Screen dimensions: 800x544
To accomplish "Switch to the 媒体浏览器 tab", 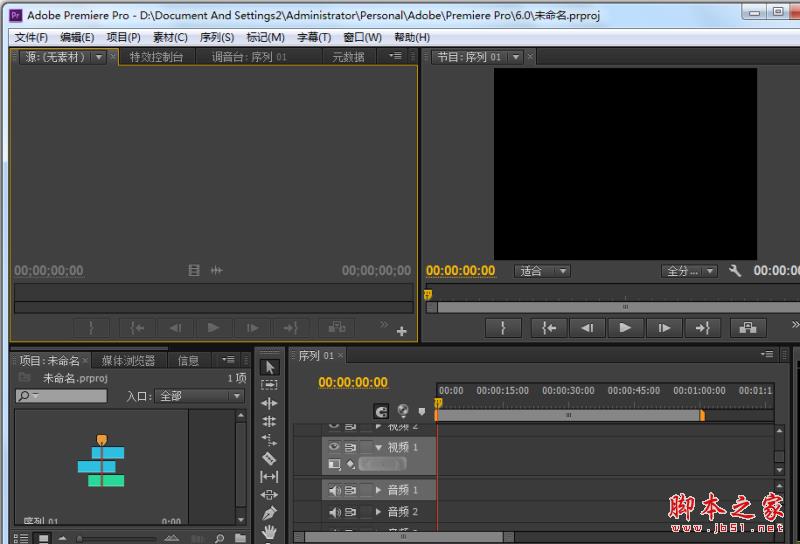I will [x=128, y=360].
